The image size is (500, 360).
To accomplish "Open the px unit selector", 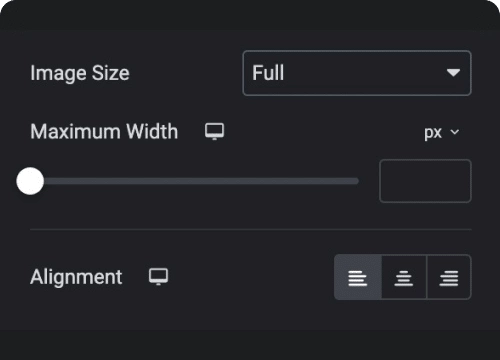I will tap(442, 132).
